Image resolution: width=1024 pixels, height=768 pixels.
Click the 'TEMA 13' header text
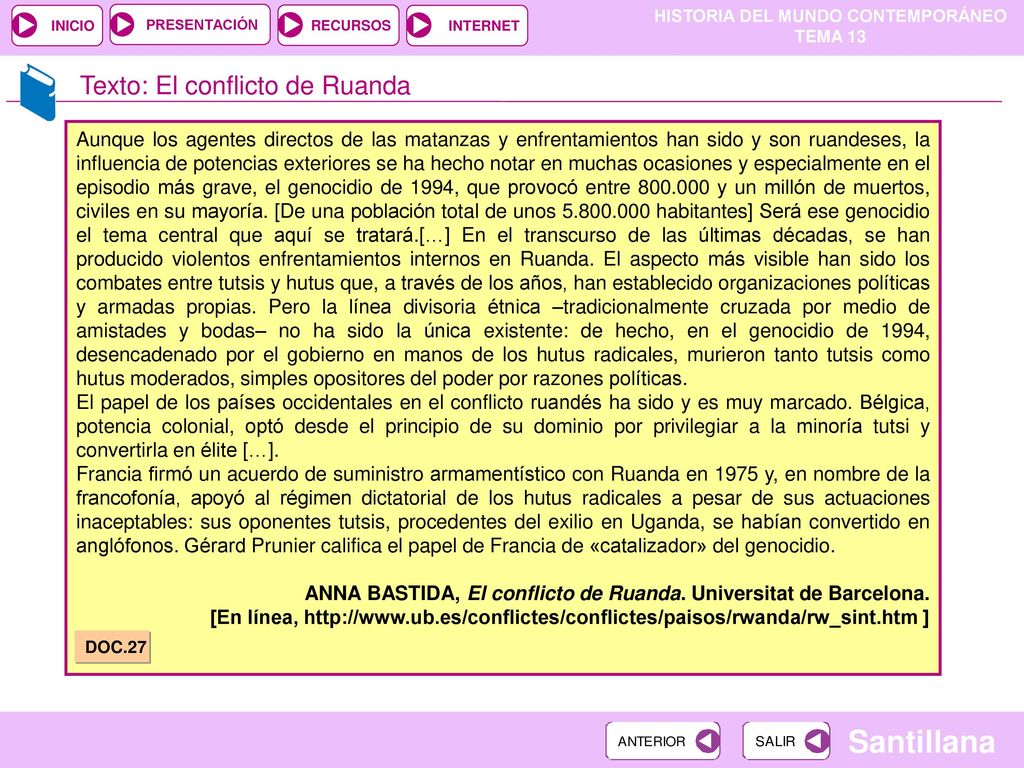point(830,37)
